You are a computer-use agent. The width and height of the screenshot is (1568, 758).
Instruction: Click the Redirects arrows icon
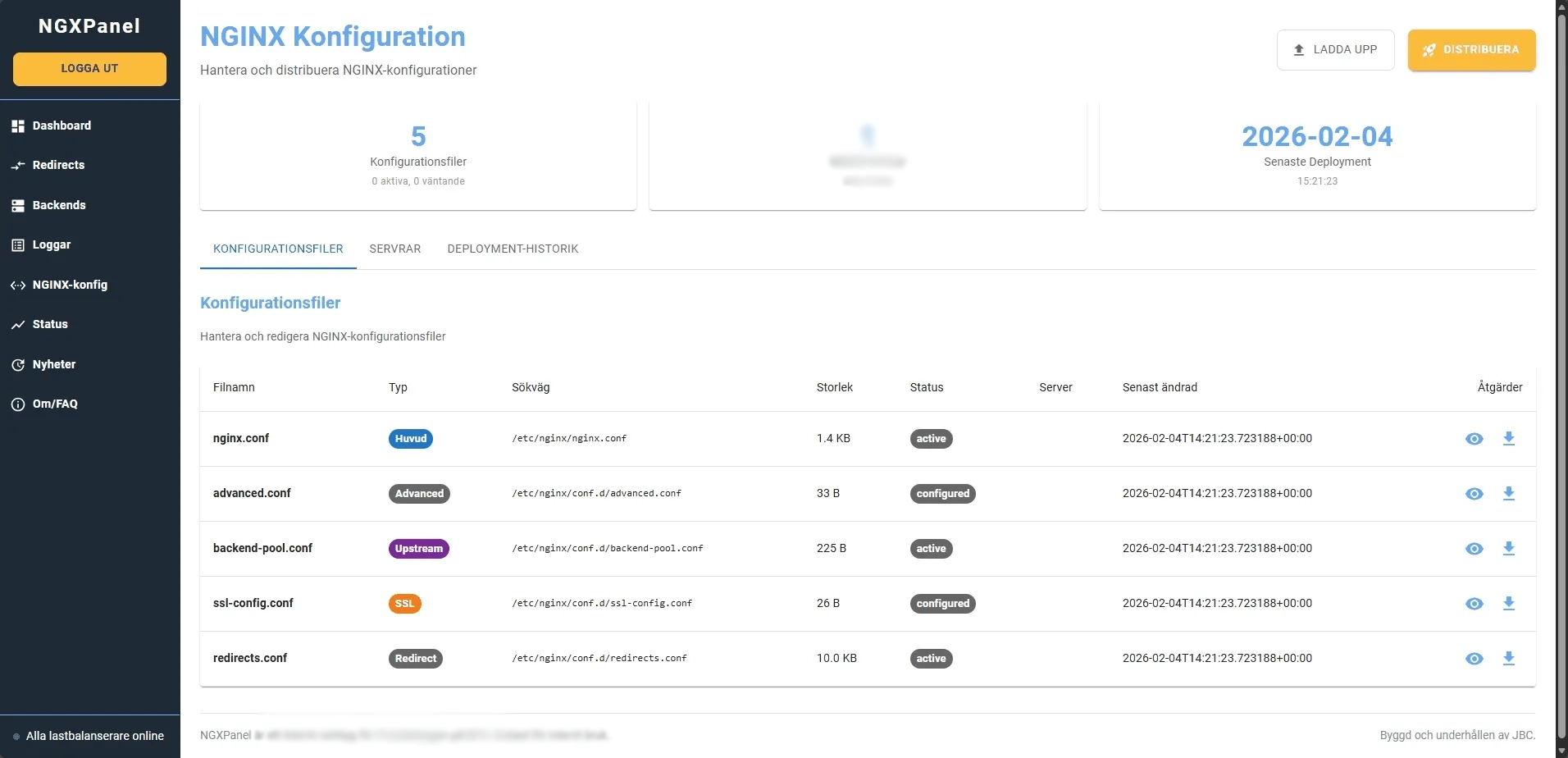pos(18,166)
